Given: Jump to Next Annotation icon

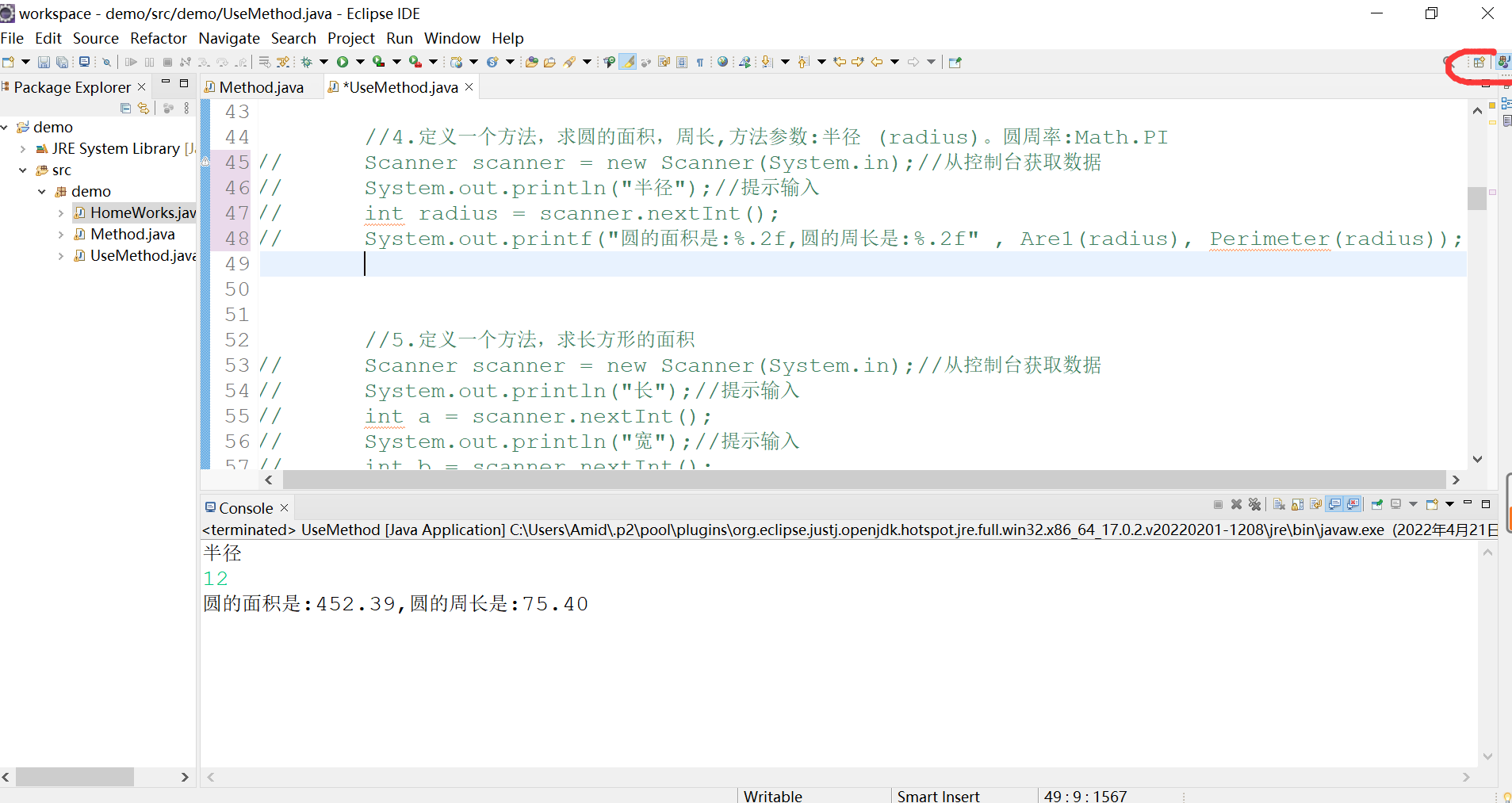Looking at the screenshot, I should pyautogui.click(x=767, y=62).
